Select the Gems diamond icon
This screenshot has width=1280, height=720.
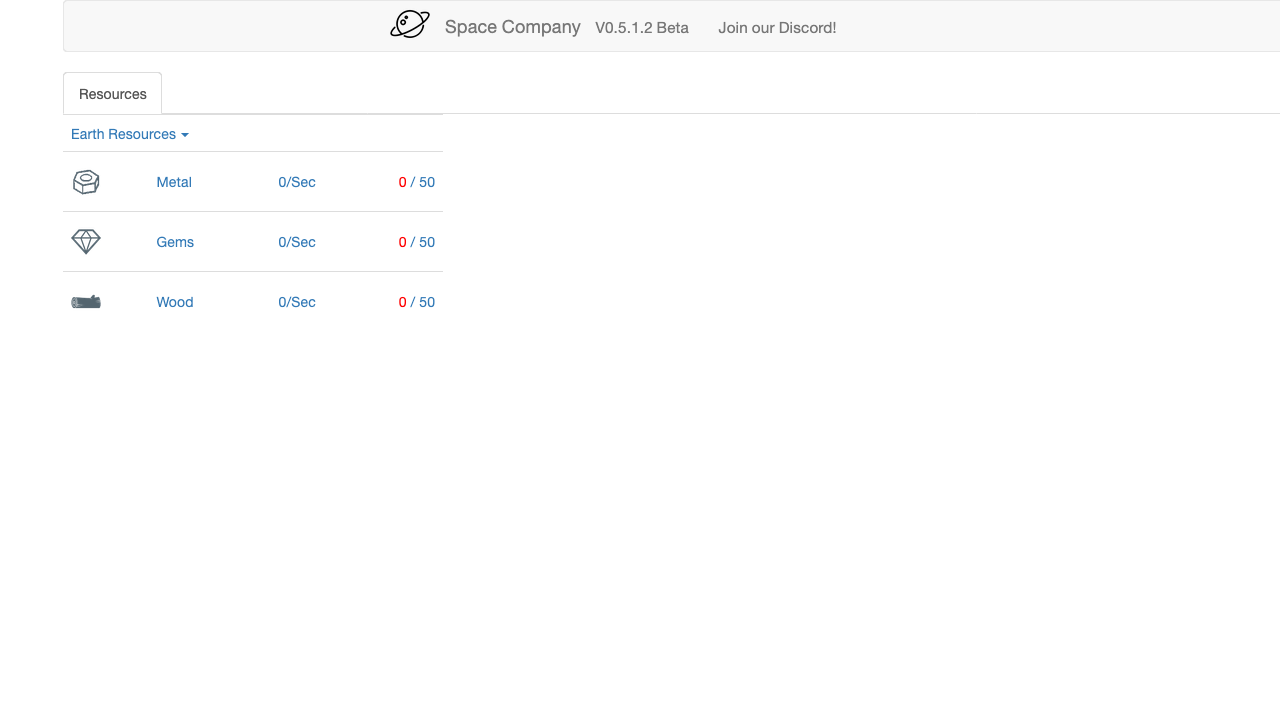(x=86, y=242)
